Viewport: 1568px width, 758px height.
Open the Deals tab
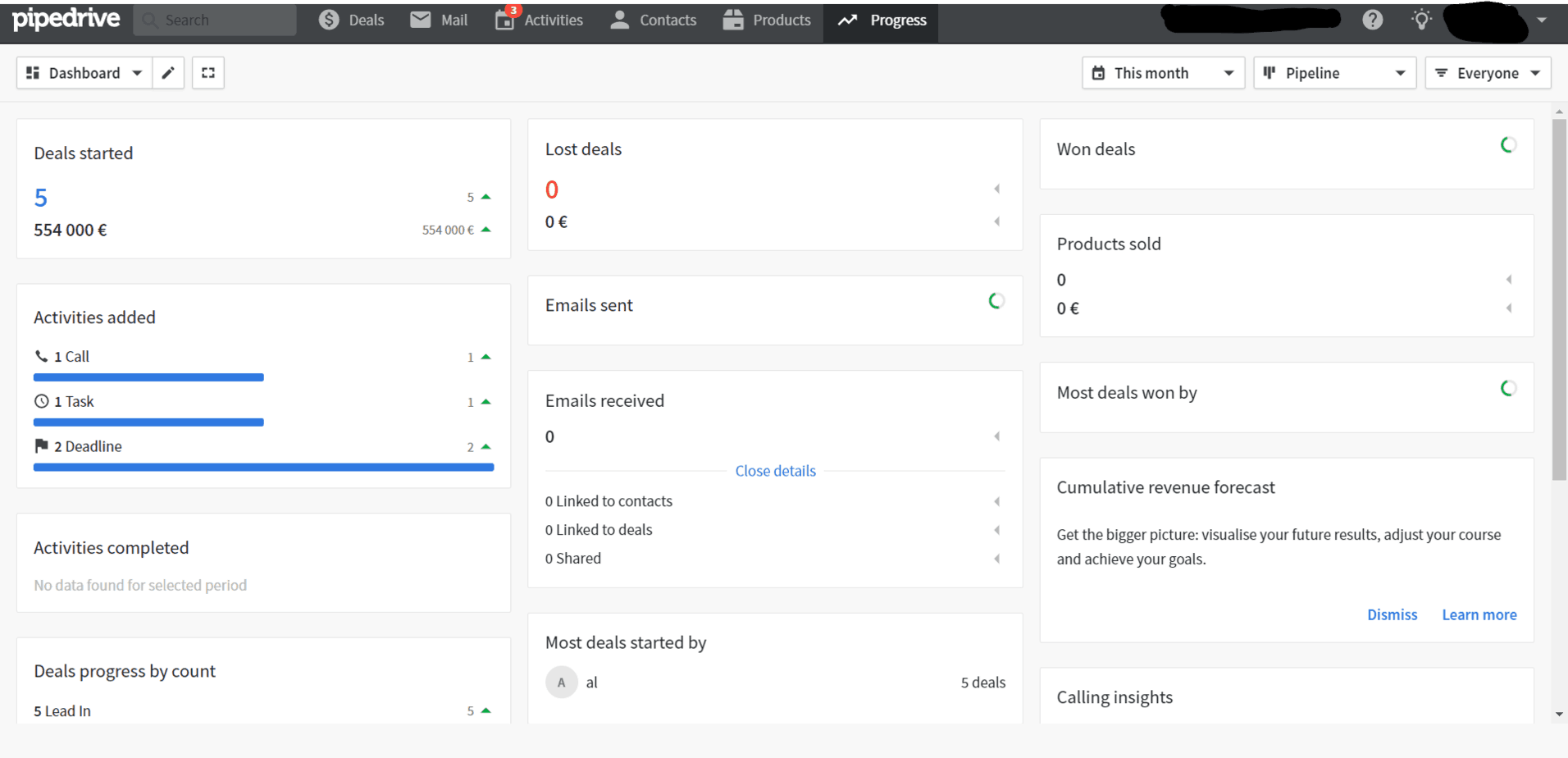351,20
